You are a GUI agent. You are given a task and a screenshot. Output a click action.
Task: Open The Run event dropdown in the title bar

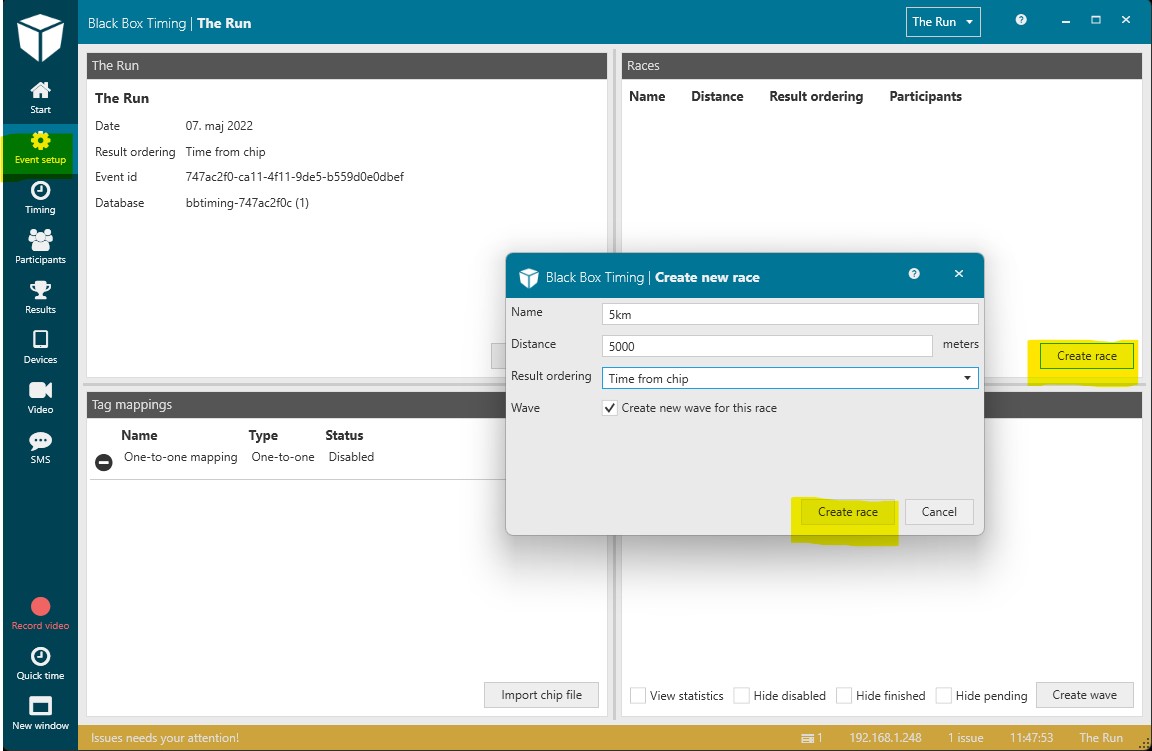pos(943,22)
